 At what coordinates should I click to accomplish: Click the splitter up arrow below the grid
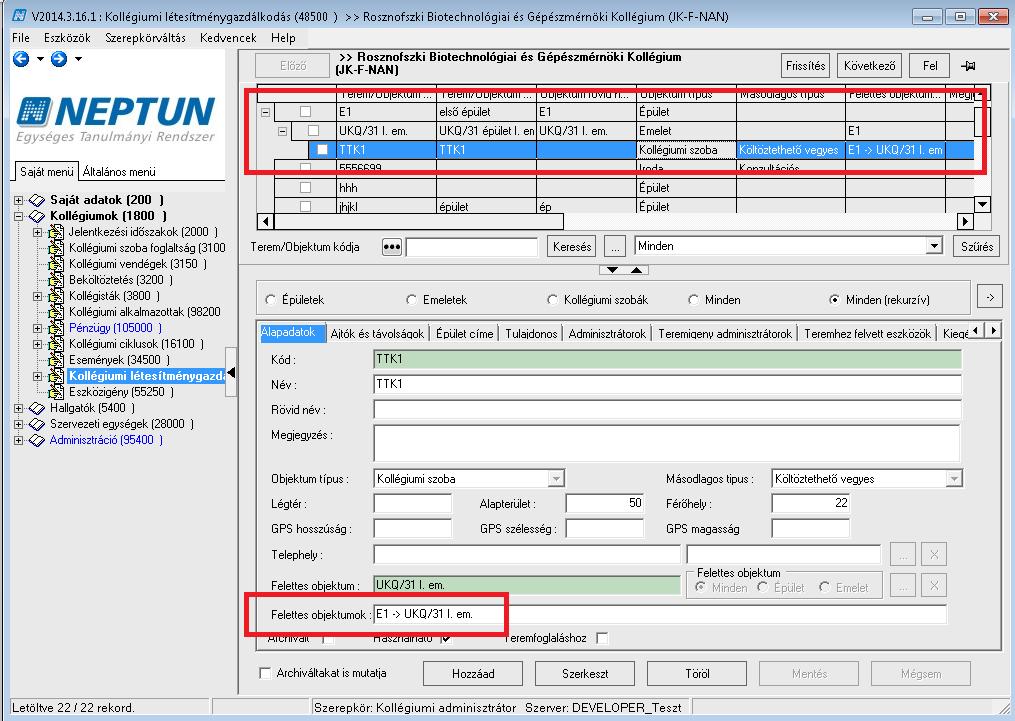pyautogui.click(x=637, y=270)
